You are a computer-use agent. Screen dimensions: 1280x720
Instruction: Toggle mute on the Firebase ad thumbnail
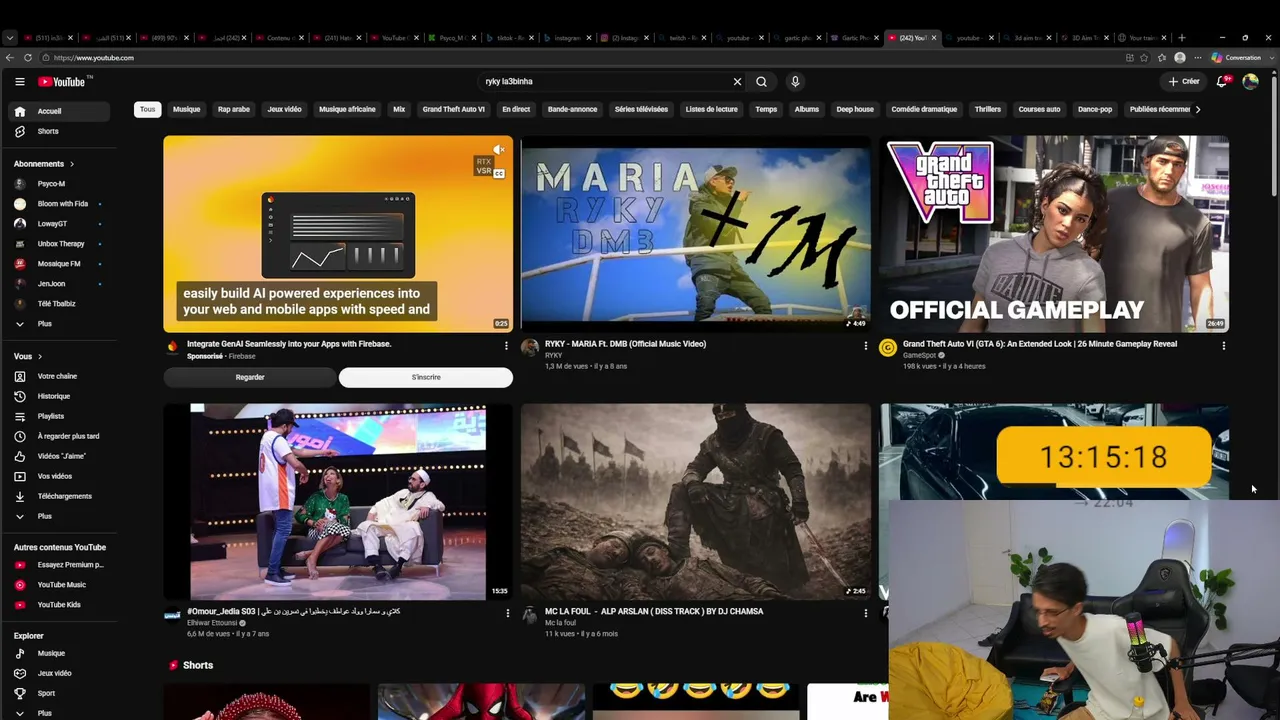point(499,150)
